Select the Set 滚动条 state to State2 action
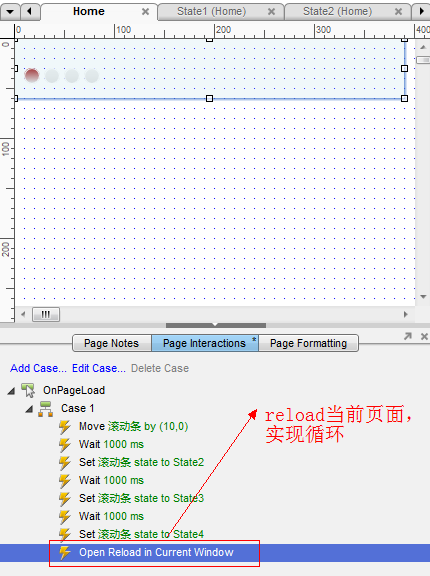This screenshot has height=576, width=430. tap(141, 462)
